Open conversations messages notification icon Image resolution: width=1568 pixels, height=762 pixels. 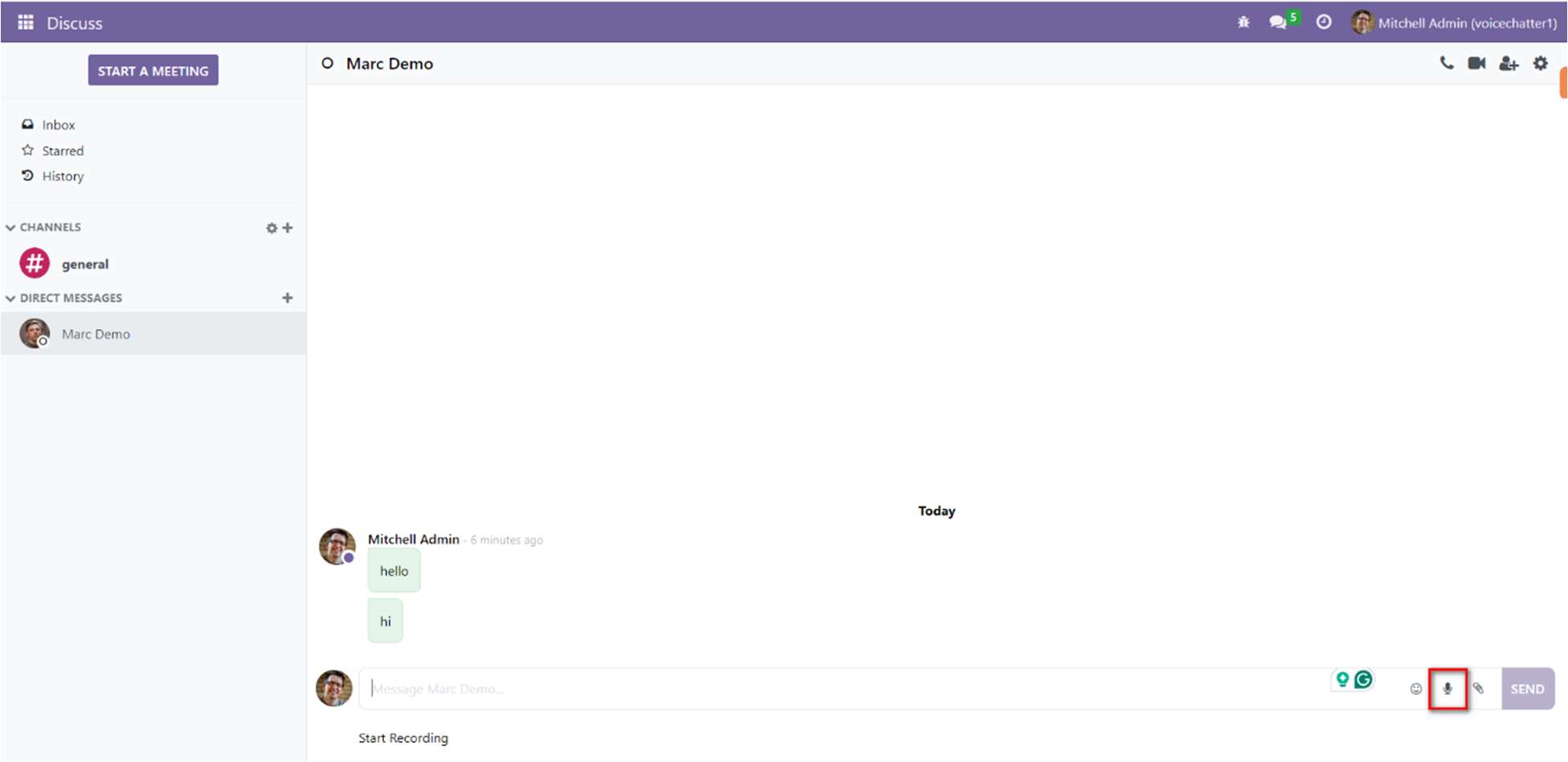[x=1278, y=22]
